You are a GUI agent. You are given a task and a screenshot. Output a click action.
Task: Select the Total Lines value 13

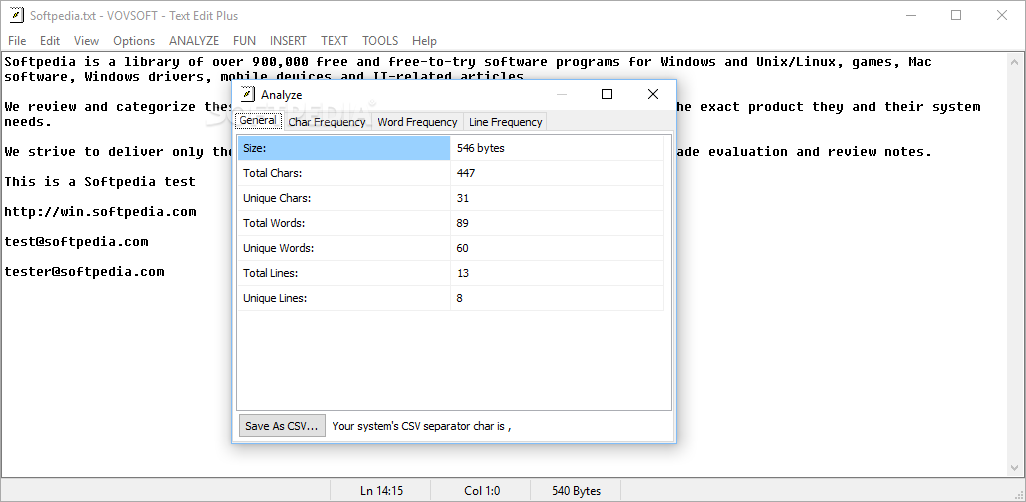[x=557, y=272]
